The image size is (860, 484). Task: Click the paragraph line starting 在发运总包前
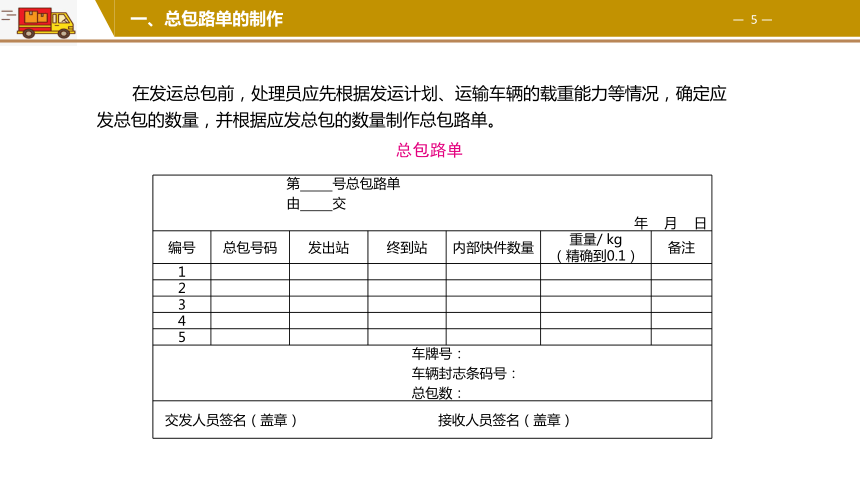[429, 93]
